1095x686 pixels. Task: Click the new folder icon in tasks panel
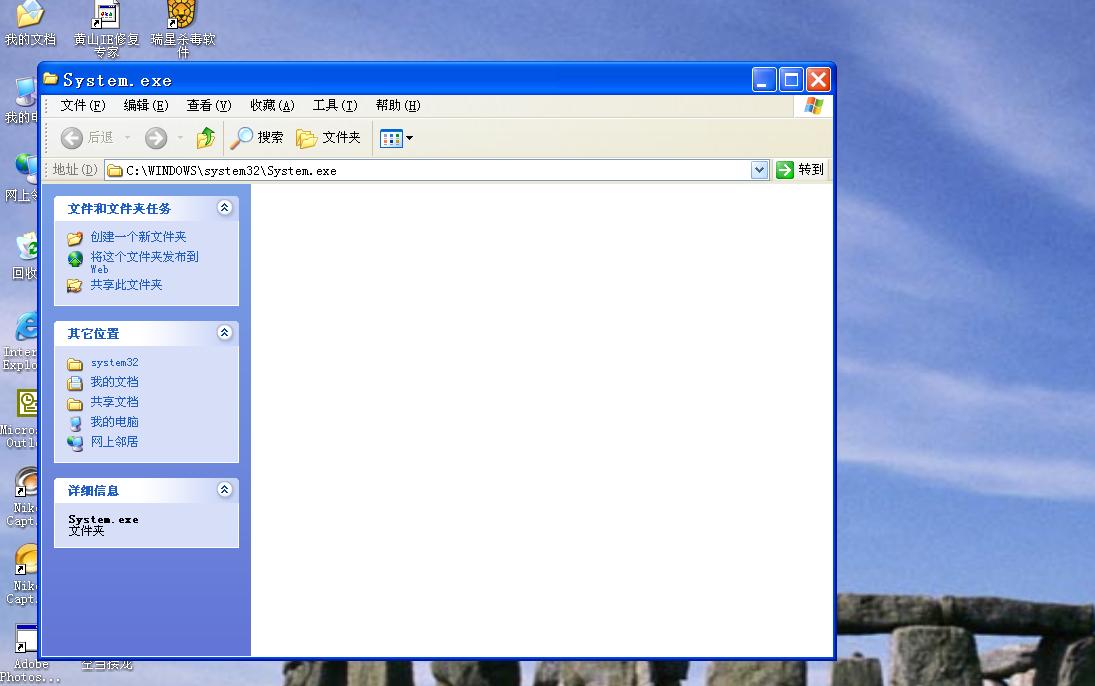75,238
